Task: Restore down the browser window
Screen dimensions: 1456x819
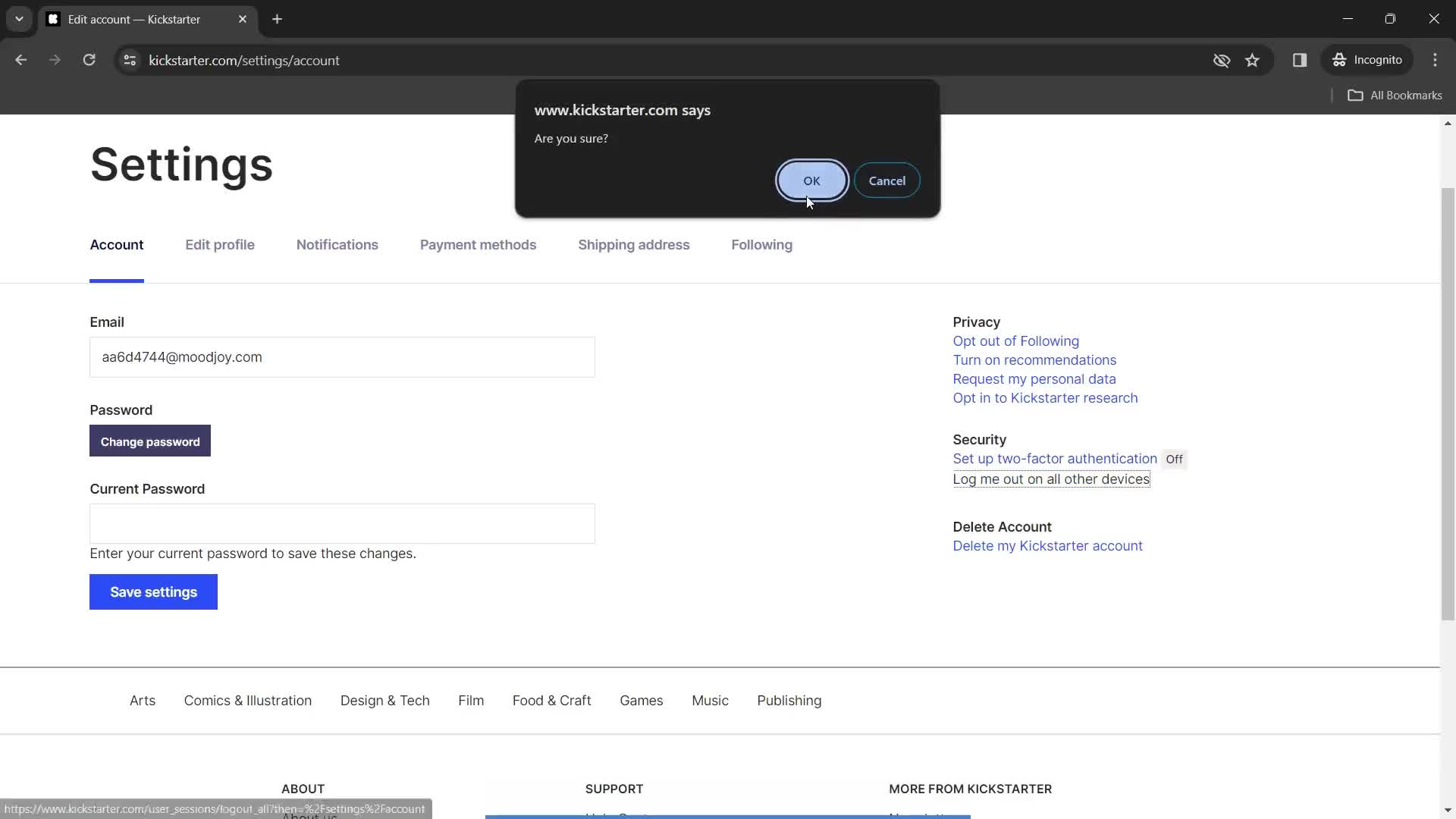Action: (1390, 19)
